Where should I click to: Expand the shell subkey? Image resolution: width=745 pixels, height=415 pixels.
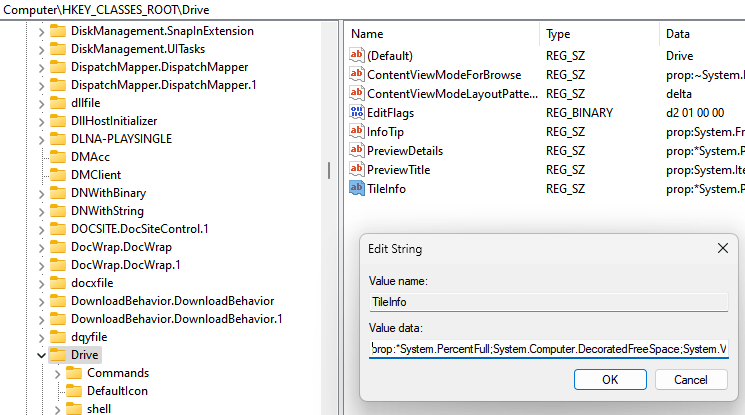(58, 409)
